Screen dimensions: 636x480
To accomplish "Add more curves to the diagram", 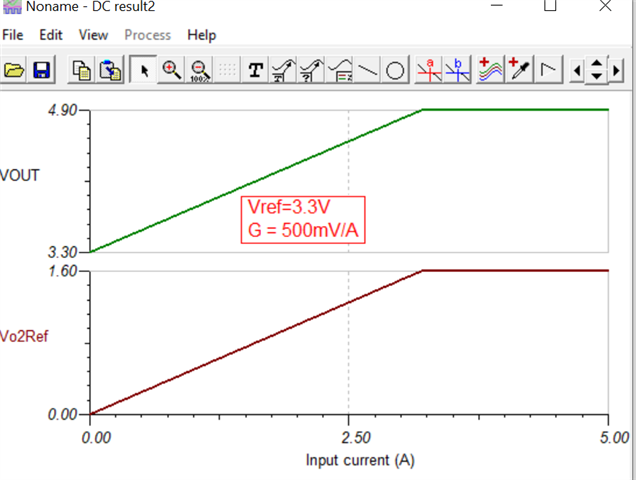I will click(491, 70).
